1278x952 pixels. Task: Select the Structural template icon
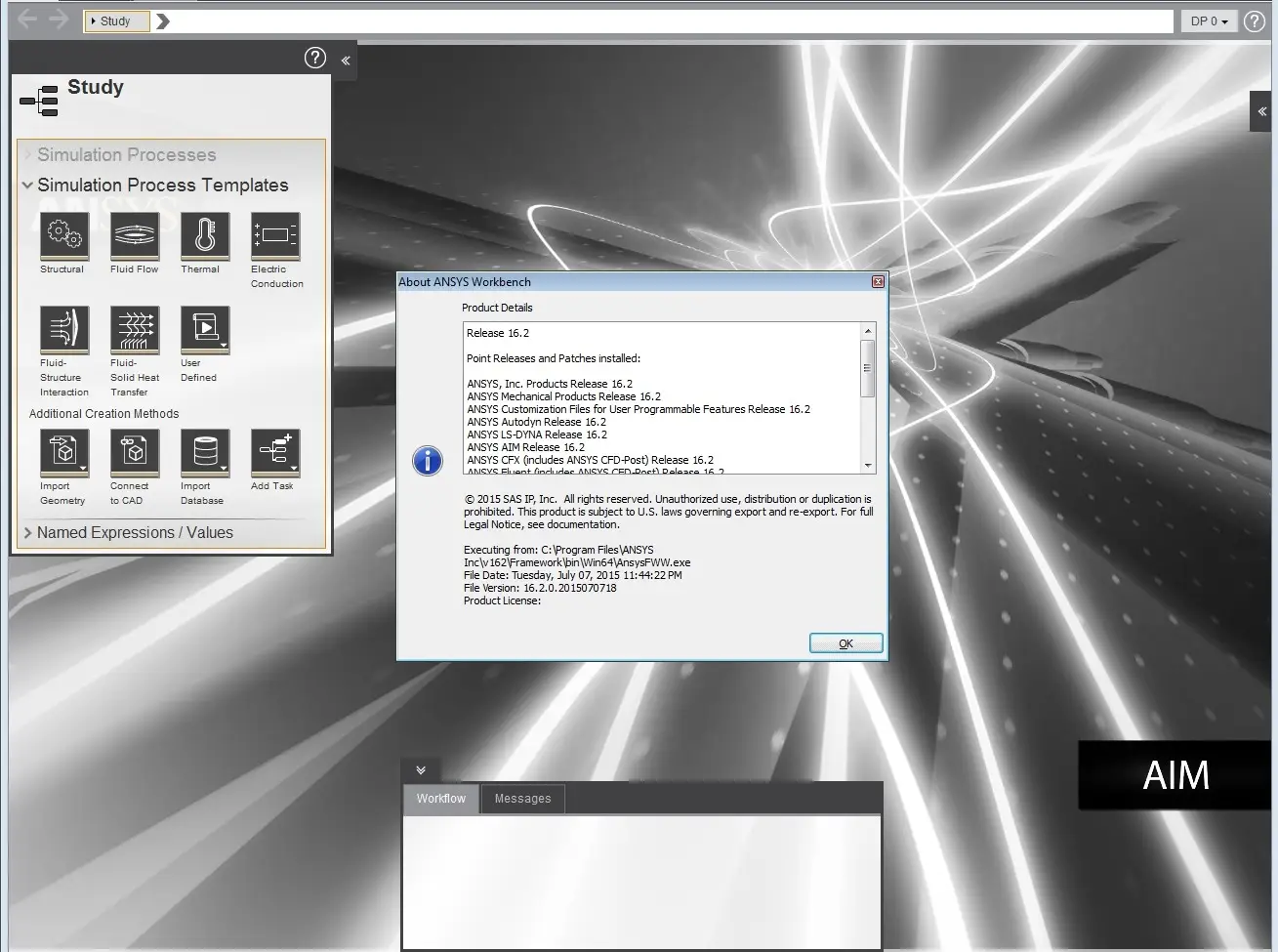click(x=63, y=235)
